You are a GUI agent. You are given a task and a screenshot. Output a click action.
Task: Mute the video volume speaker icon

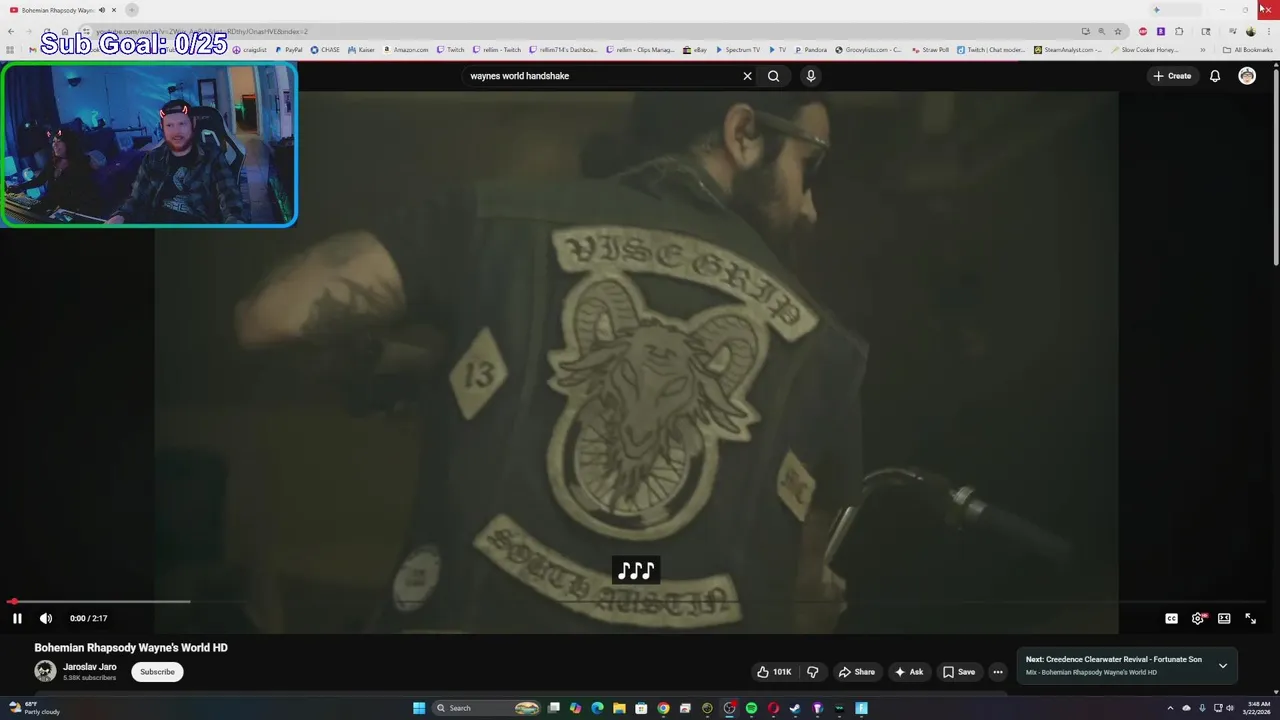(x=45, y=618)
